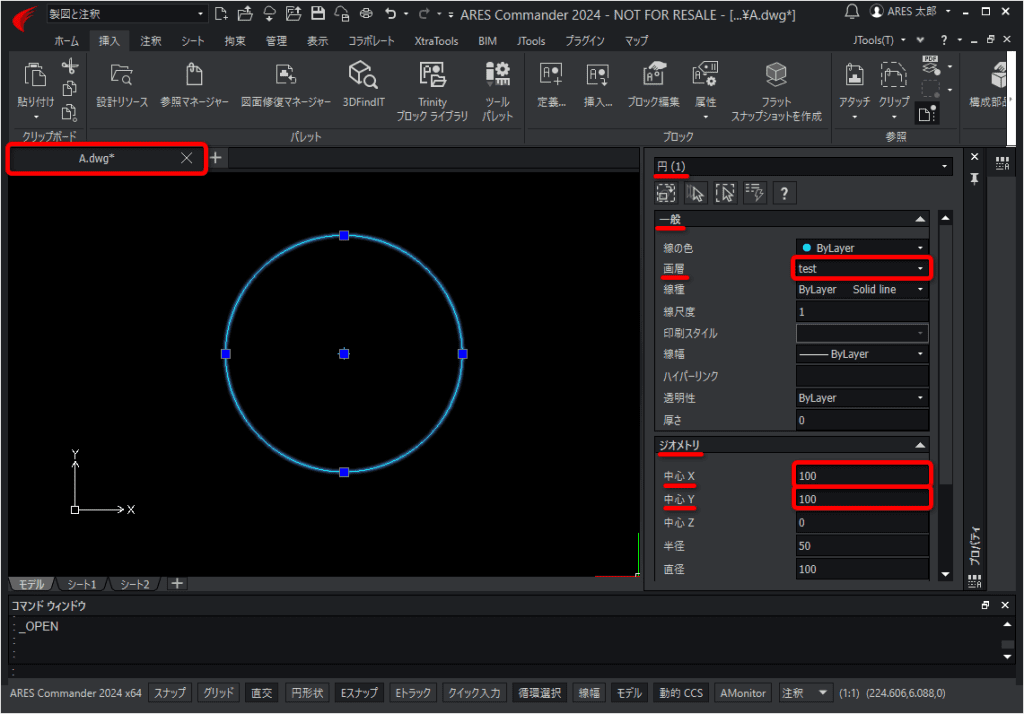
Task: Toggle Snap (スナップ) in status bar
Action: pos(170,693)
